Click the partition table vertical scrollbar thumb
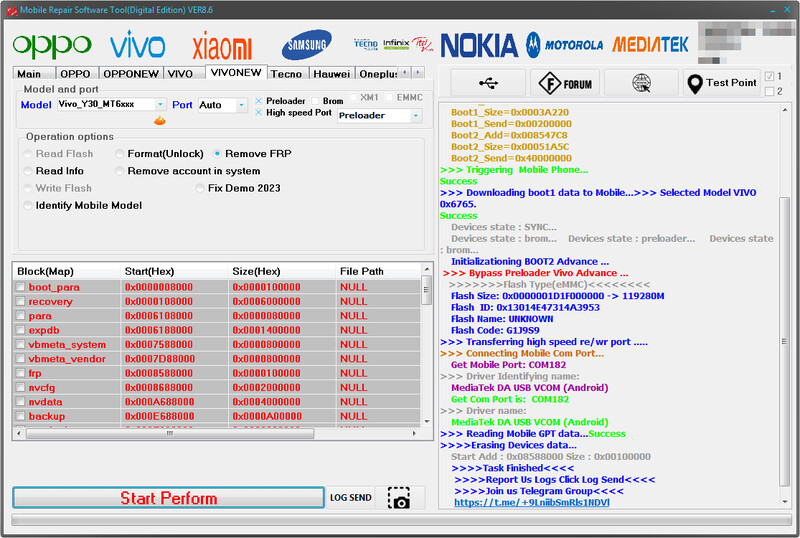800x538 pixels. [x=427, y=290]
